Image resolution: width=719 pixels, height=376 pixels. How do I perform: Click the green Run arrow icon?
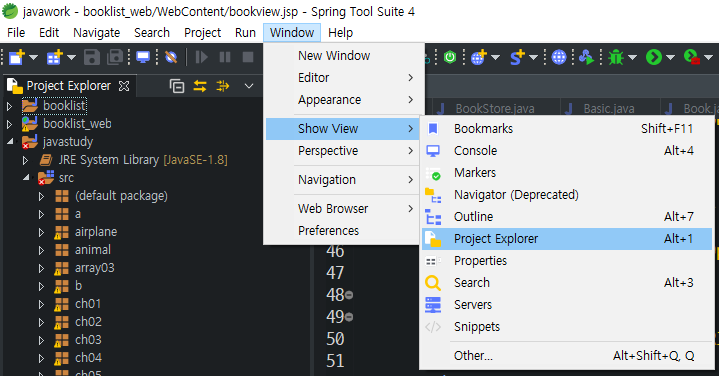(x=654, y=57)
